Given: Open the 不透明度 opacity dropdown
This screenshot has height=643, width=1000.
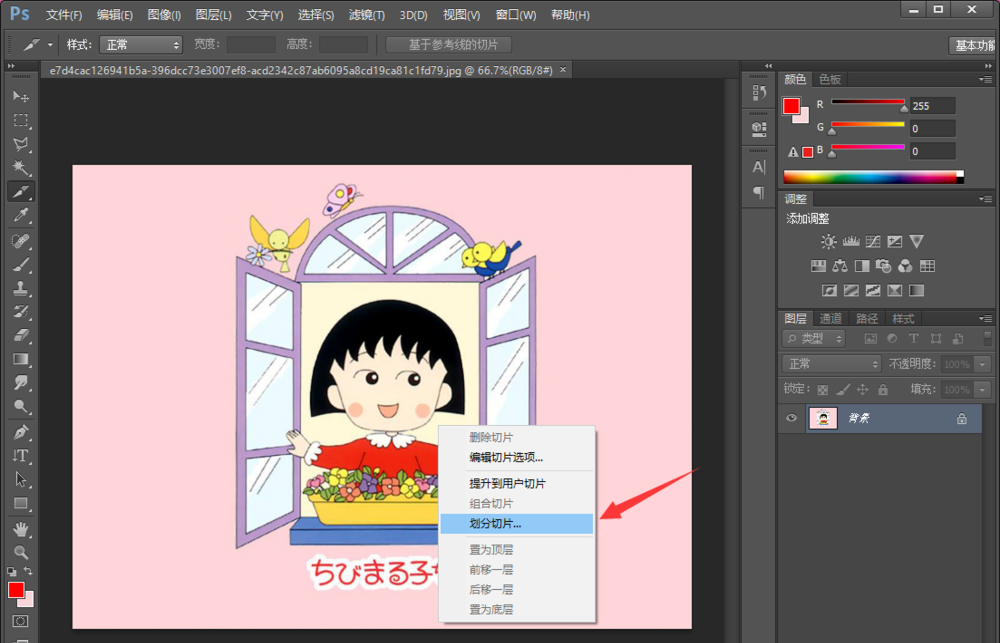Looking at the screenshot, I should click(981, 364).
